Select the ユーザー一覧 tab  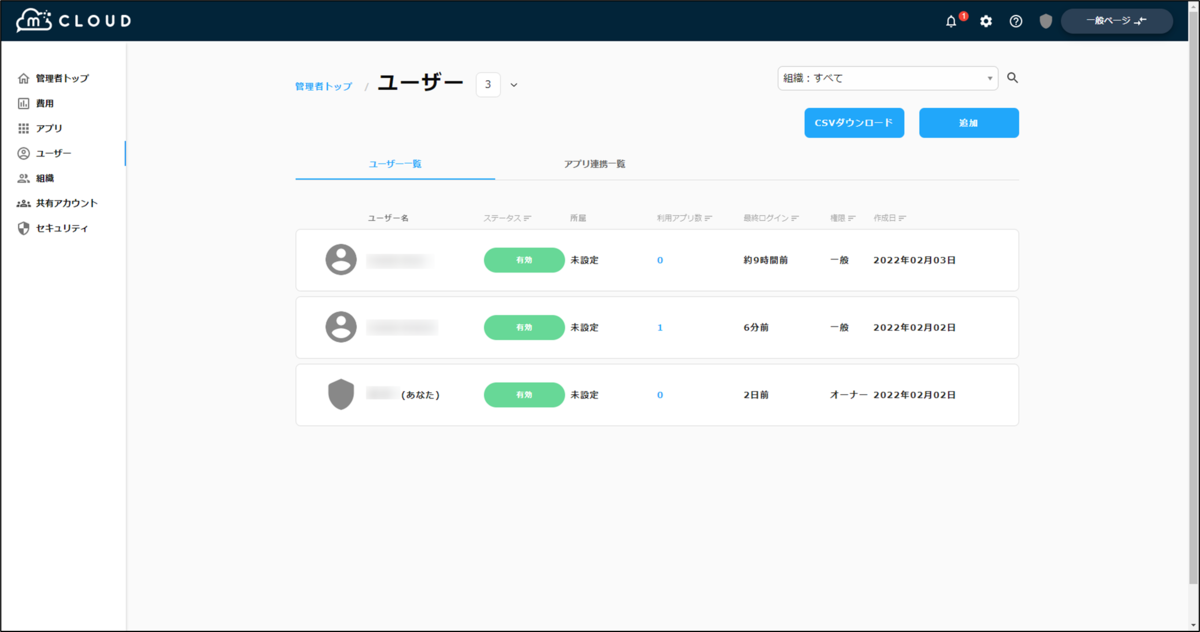click(395, 163)
